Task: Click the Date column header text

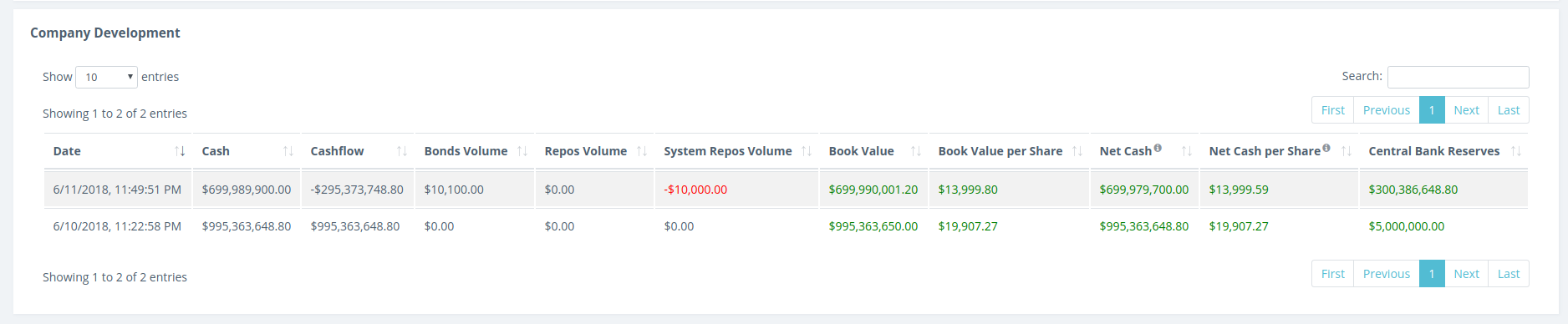Action: (67, 151)
